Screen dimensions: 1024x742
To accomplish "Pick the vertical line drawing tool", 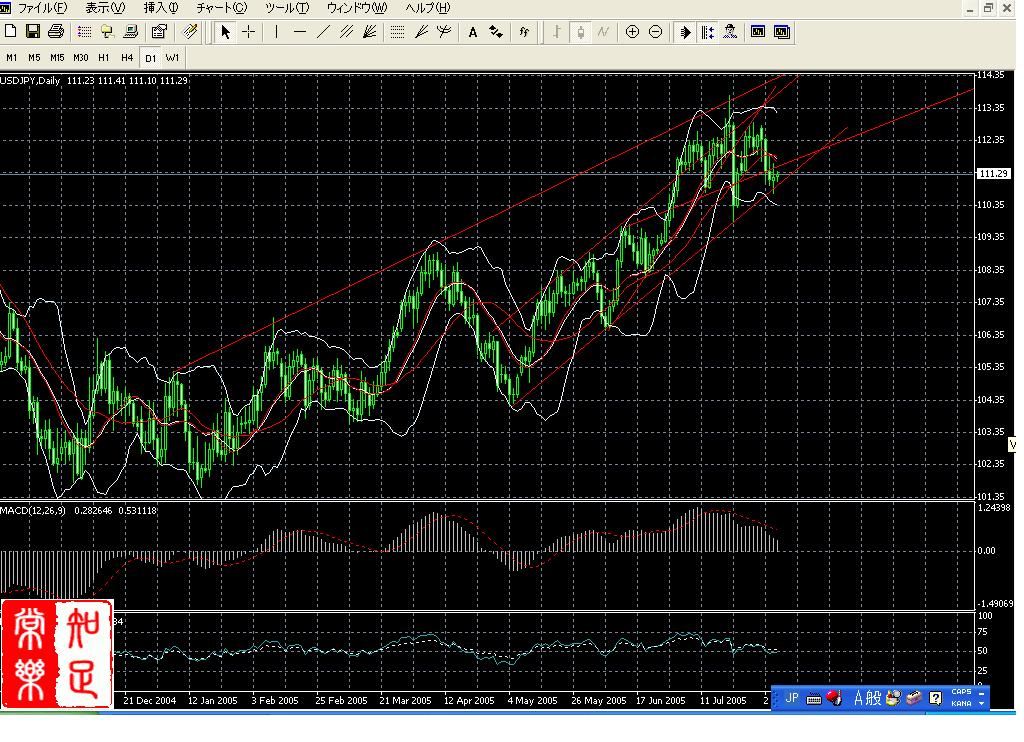I will point(277,32).
